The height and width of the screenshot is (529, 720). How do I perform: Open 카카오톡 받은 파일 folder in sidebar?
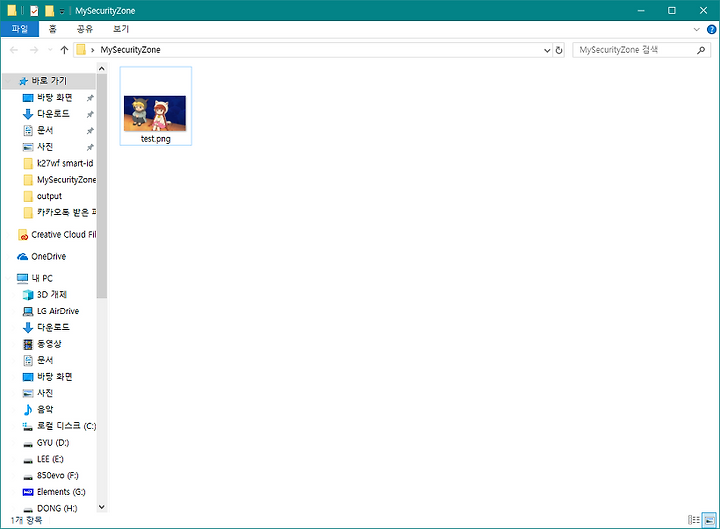click(66, 212)
